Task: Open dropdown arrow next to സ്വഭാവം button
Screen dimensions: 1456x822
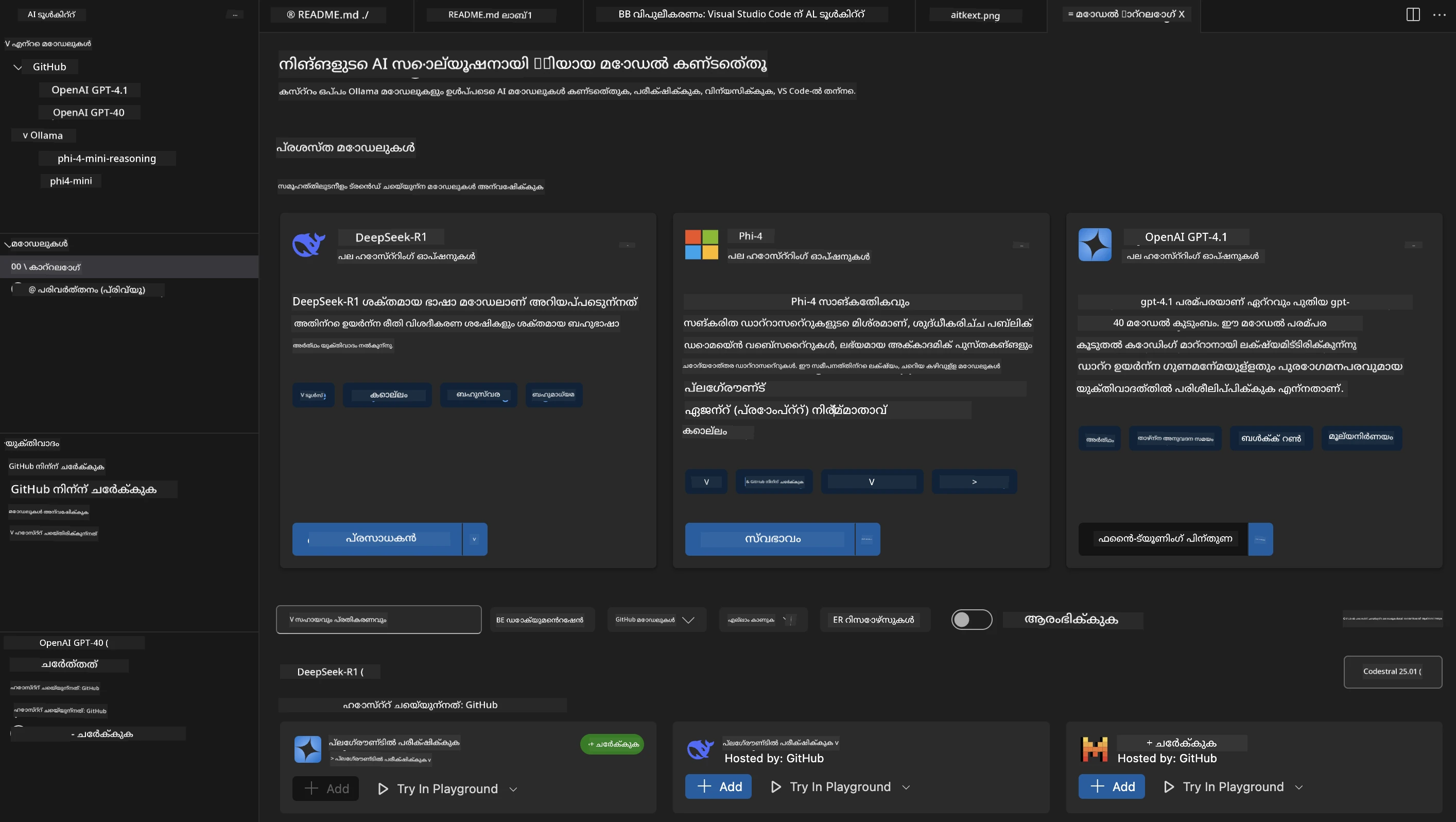Action: 867,539
